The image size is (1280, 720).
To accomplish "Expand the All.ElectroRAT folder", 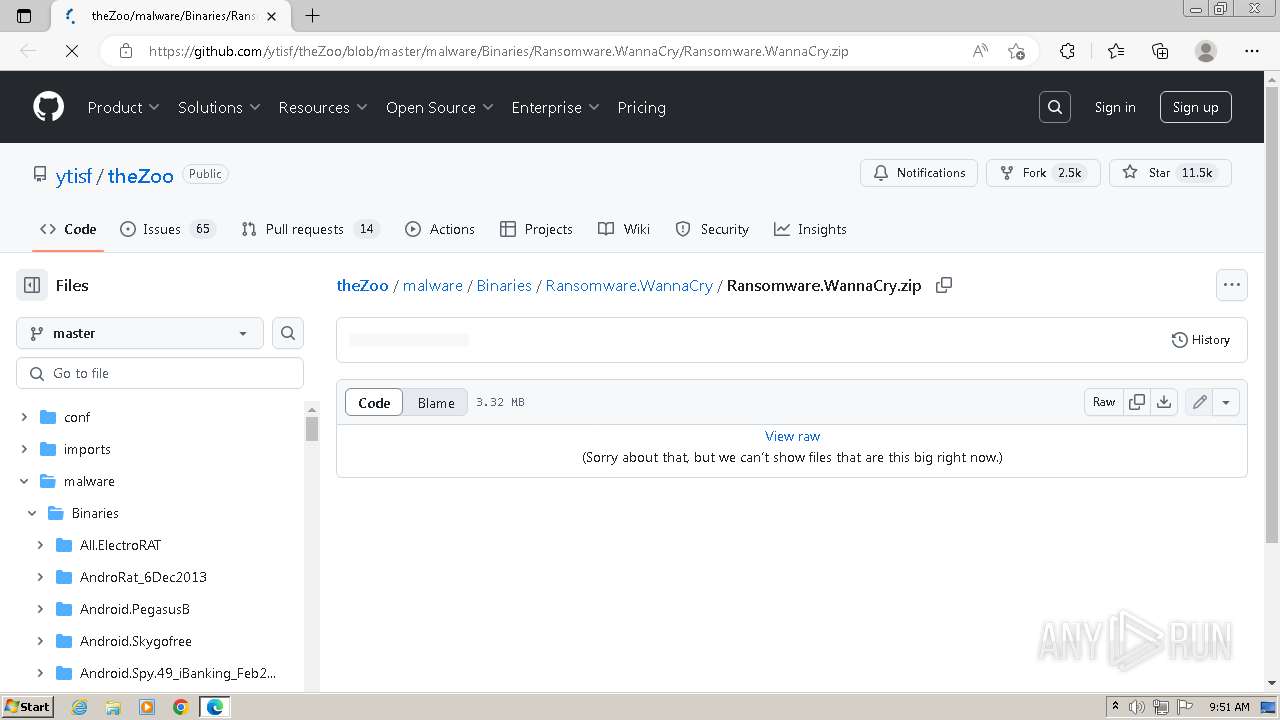I will [x=40, y=545].
